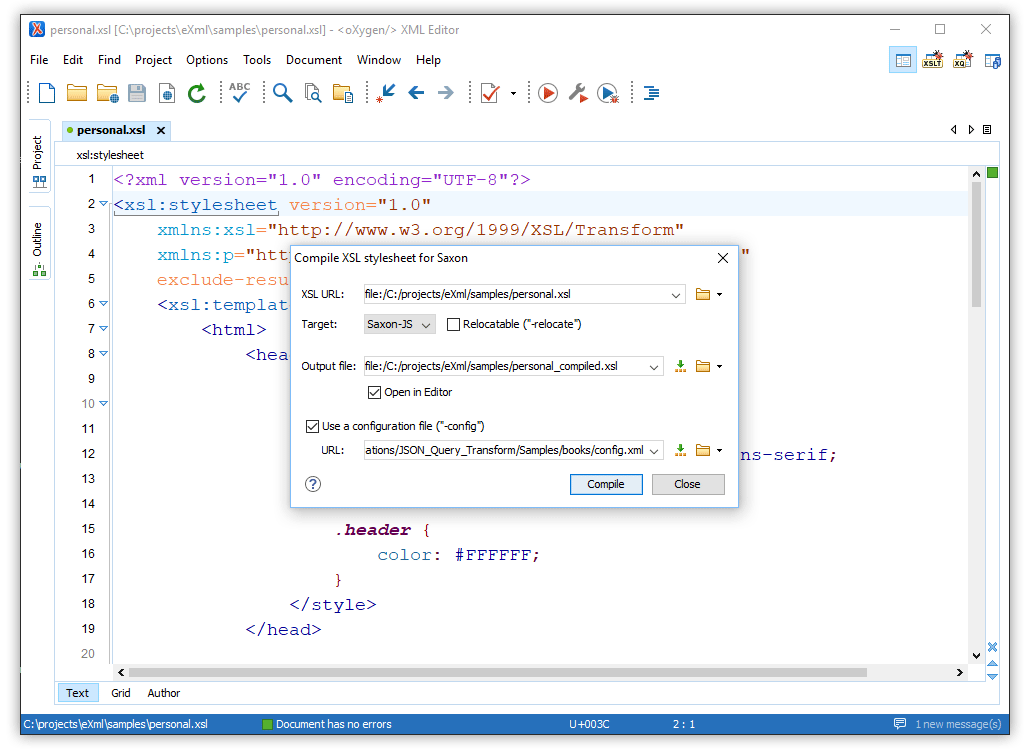Save the document with the floppy disk icon
Viewport: 1030px width, 750px height.
click(x=137, y=93)
